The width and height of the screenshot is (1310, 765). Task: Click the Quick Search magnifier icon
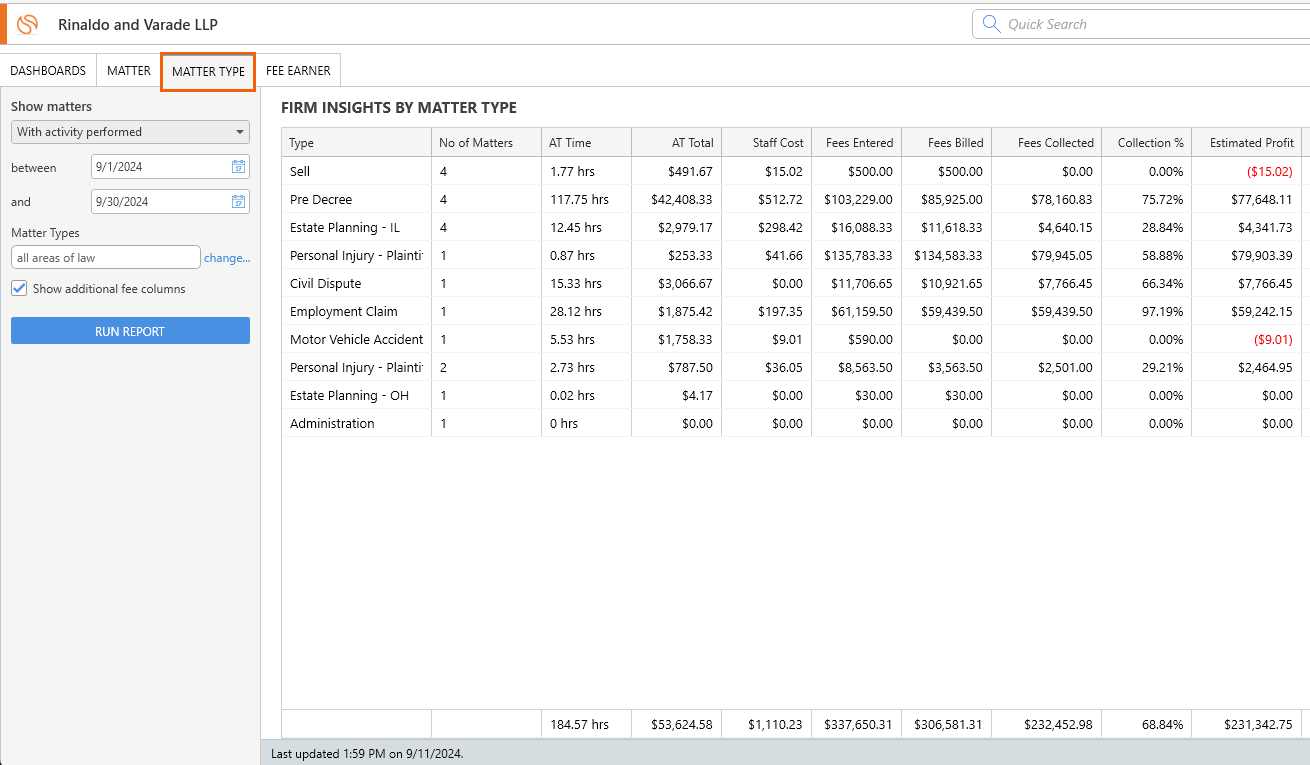coord(991,24)
